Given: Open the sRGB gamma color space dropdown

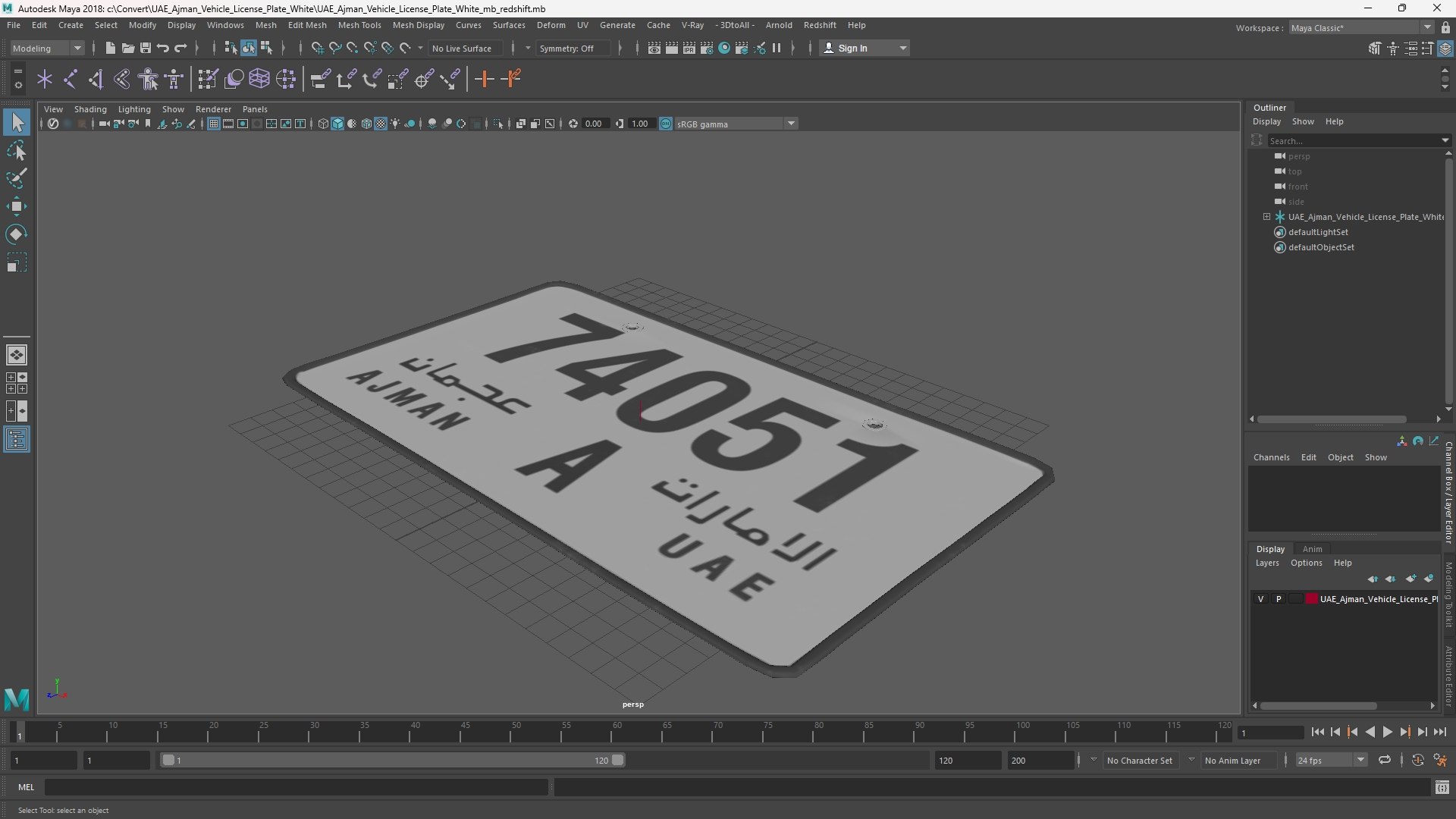Looking at the screenshot, I should click(x=735, y=124).
